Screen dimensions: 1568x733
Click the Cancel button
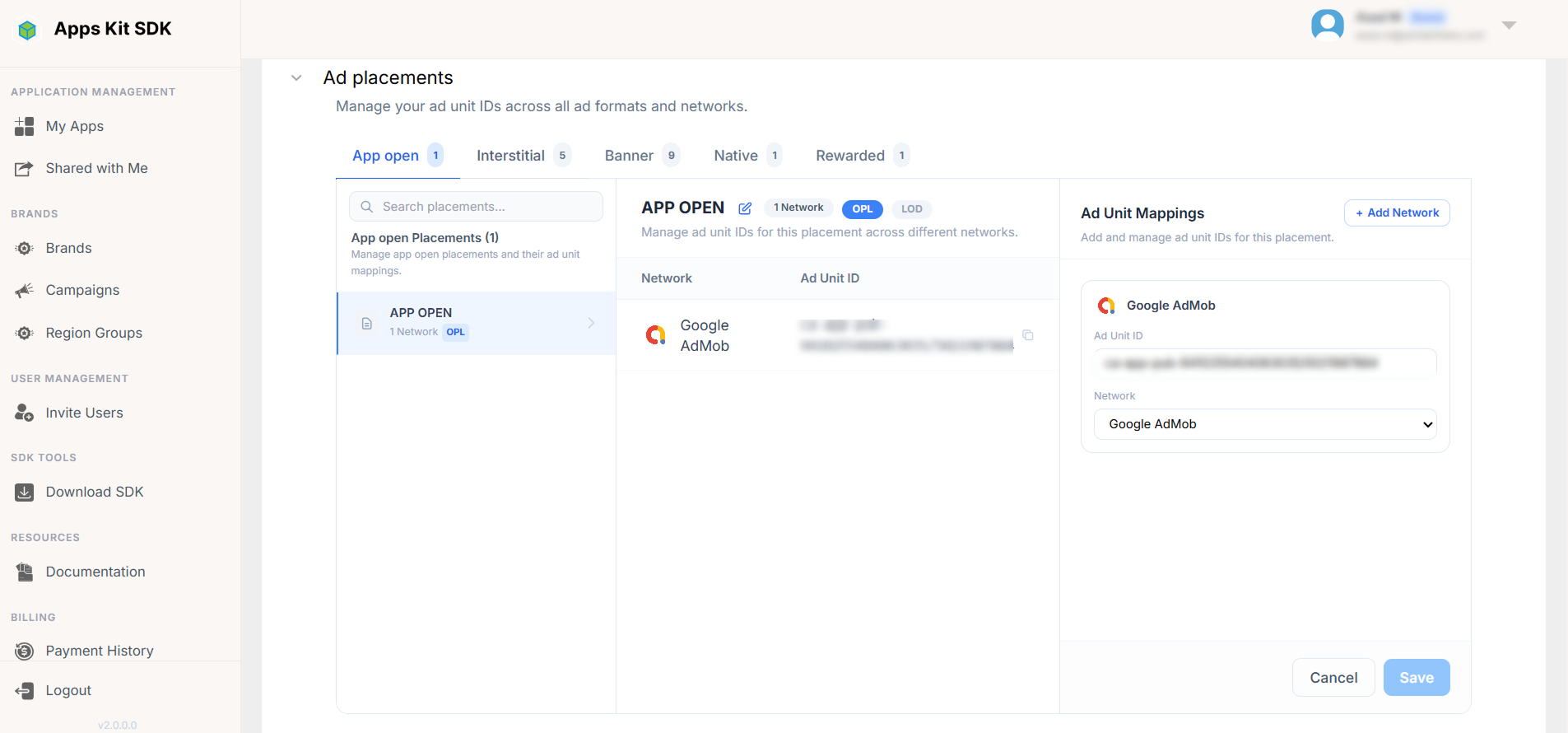(x=1333, y=678)
